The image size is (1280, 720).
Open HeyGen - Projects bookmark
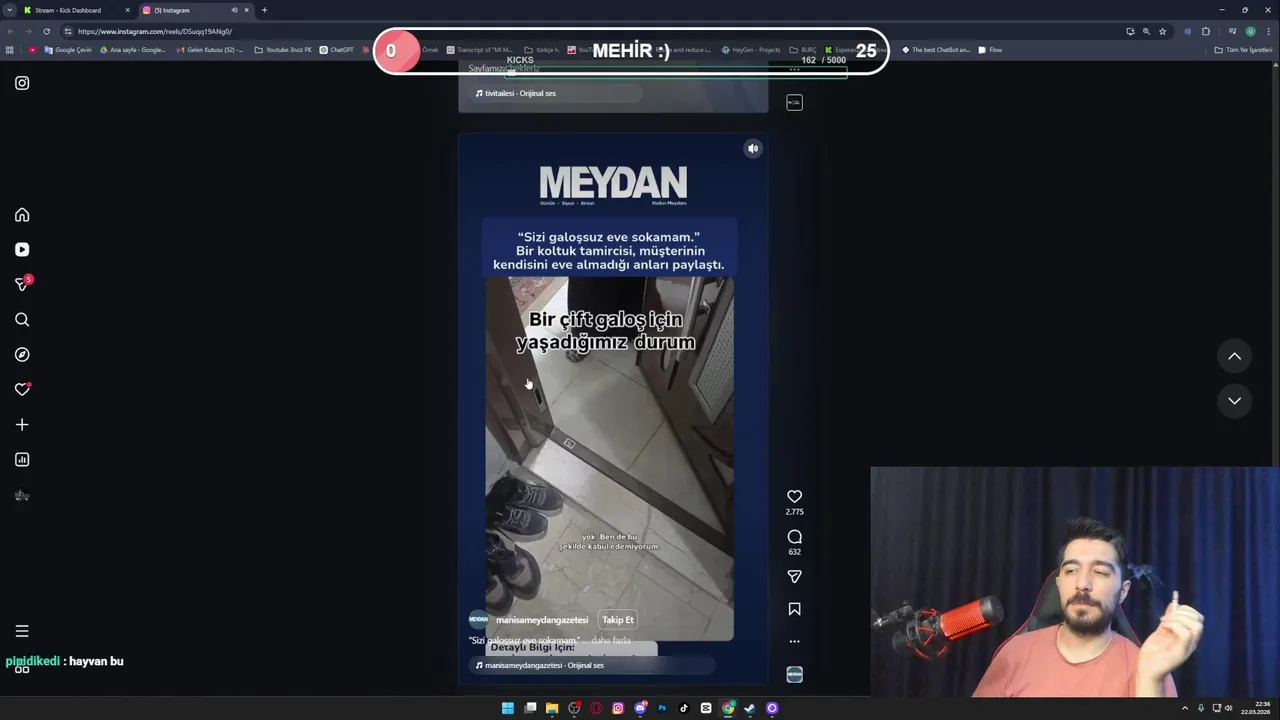tap(750, 50)
